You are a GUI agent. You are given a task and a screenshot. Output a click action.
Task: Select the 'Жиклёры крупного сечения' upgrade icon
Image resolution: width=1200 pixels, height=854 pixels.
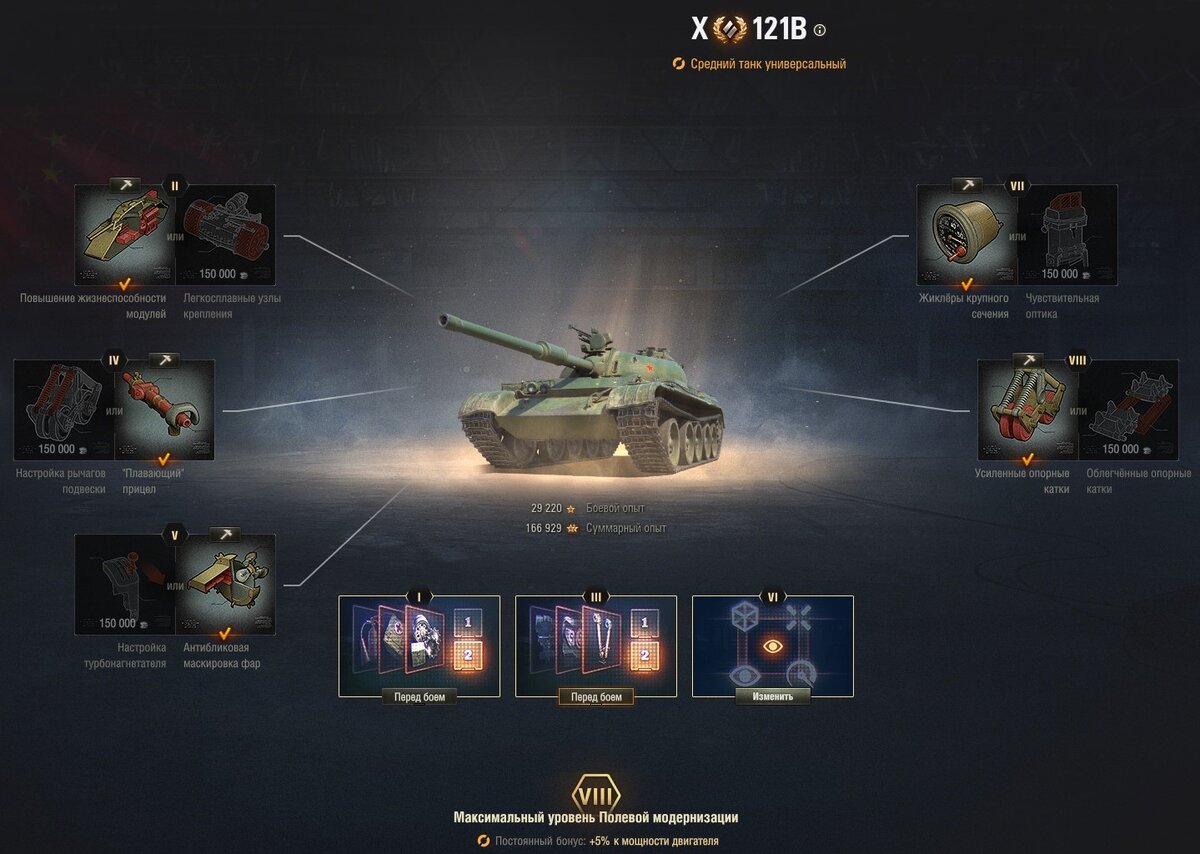pos(967,235)
